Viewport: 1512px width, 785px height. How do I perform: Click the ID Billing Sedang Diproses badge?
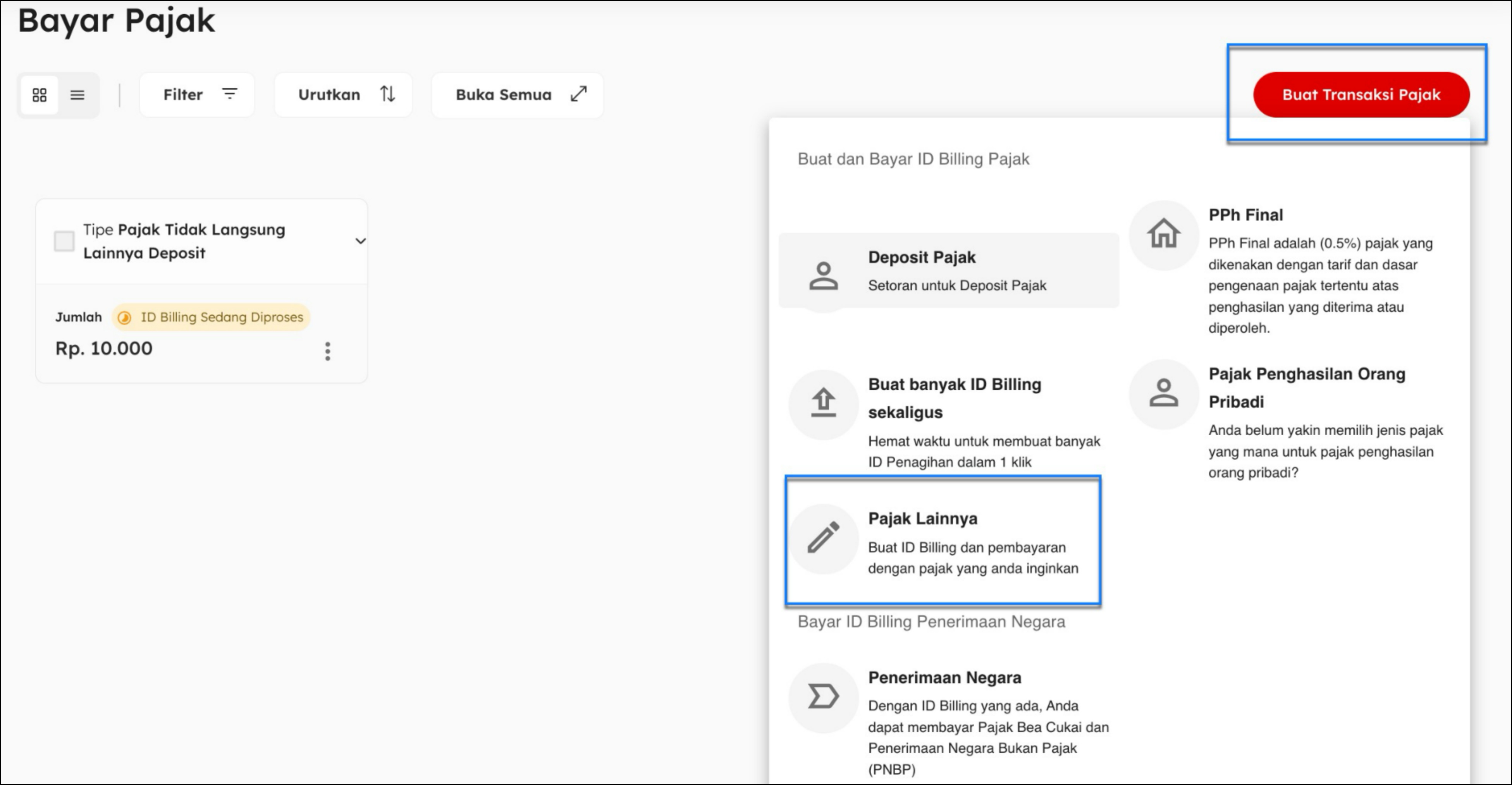211,318
